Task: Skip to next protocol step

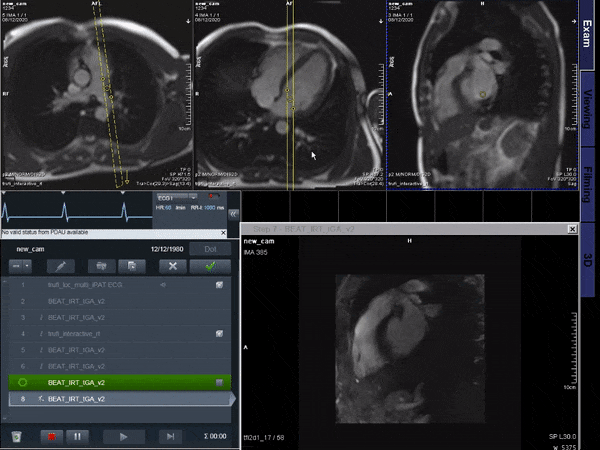Action: 170,436
